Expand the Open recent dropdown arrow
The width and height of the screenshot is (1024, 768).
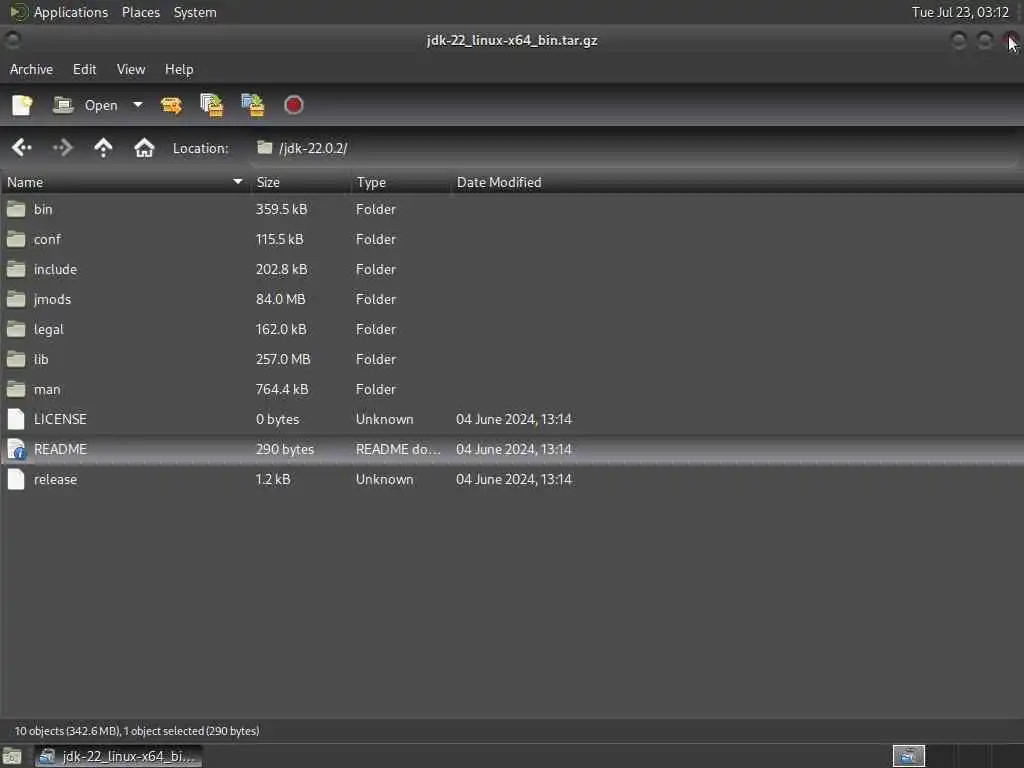(x=138, y=104)
